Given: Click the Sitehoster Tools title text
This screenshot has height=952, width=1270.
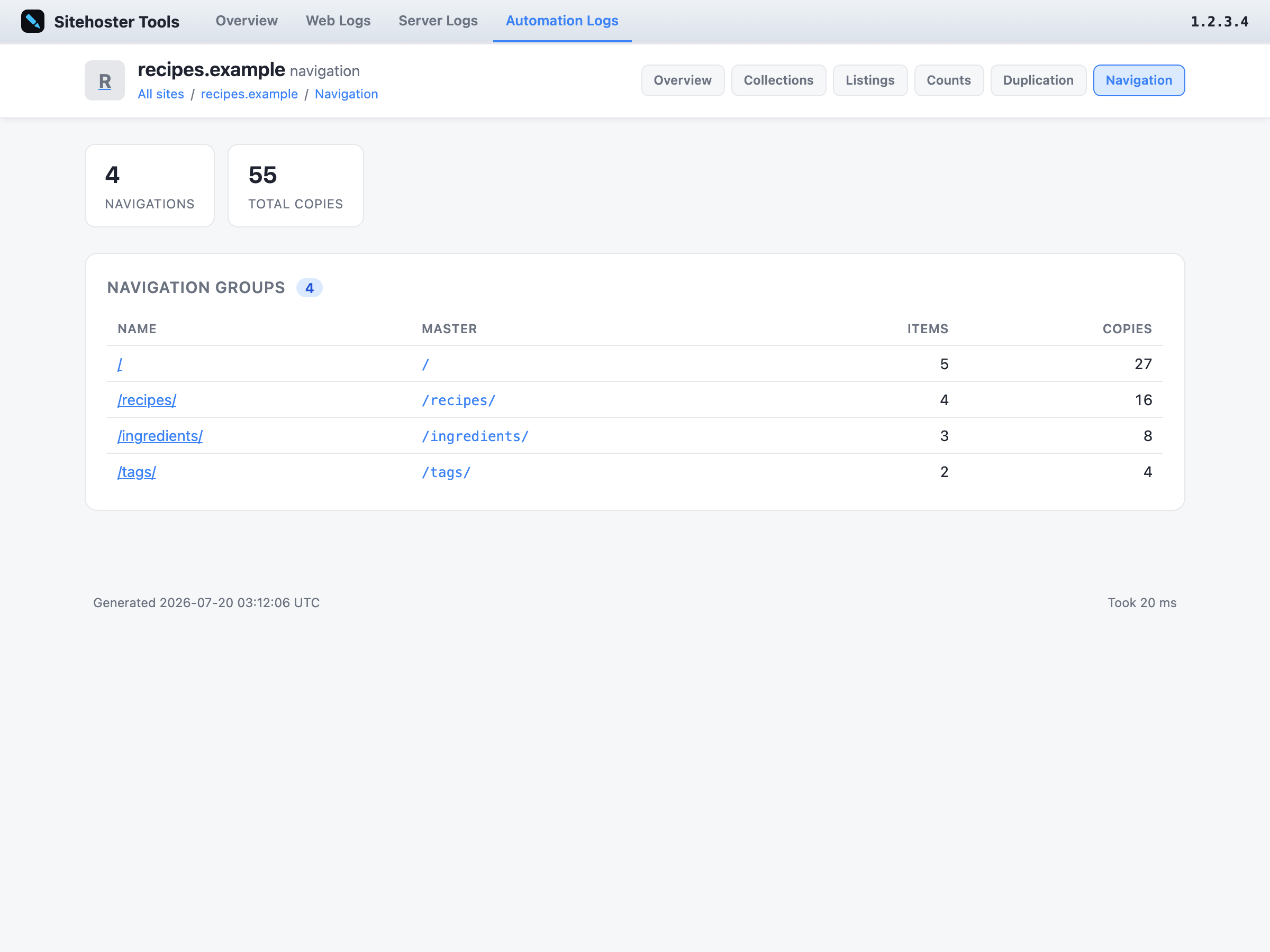Looking at the screenshot, I should point(116,22).
